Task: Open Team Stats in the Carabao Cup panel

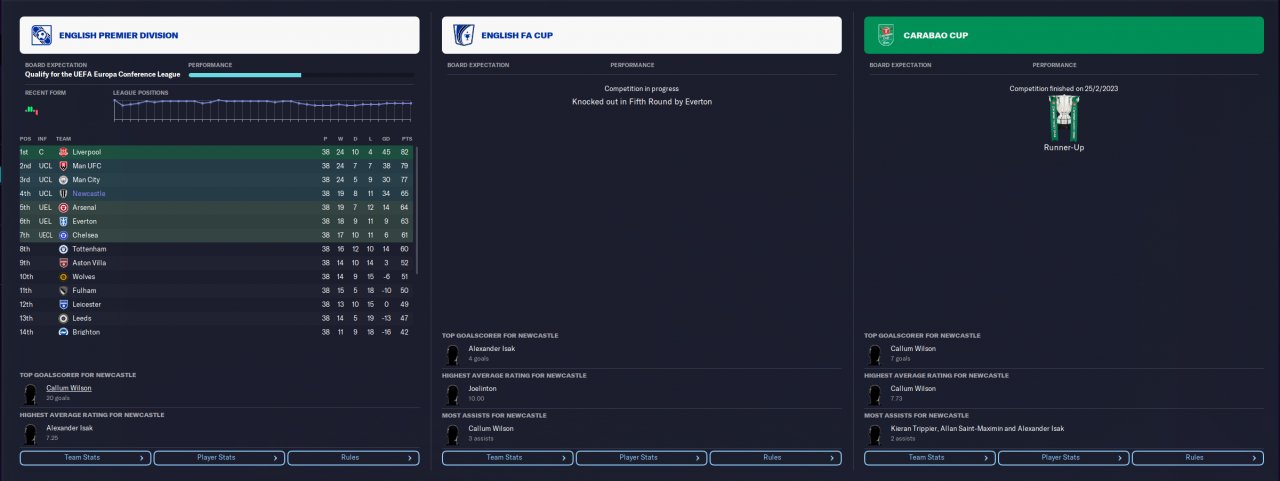Action: click(x=929, y=458)
